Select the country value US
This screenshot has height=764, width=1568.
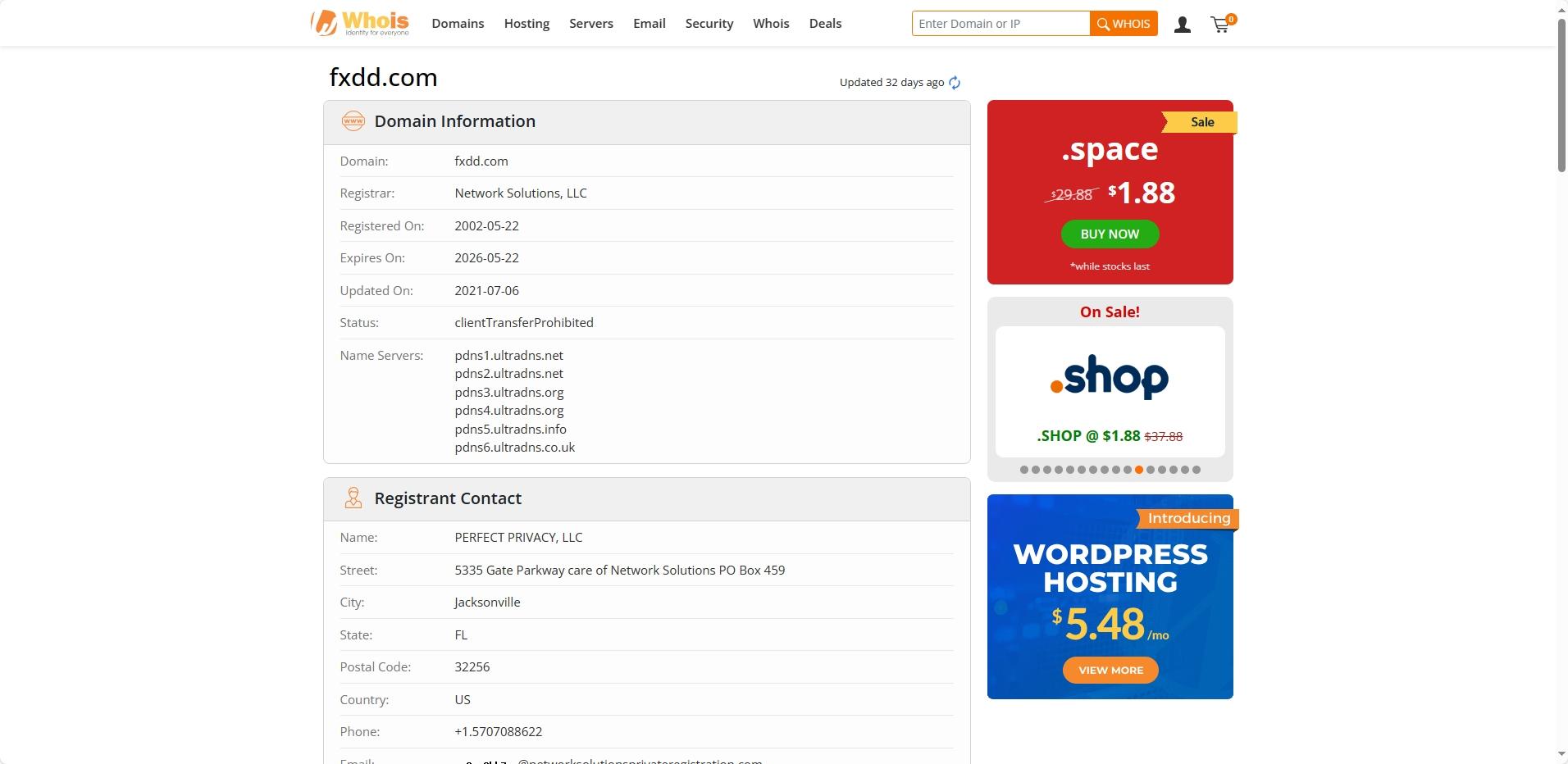[463, 700]
